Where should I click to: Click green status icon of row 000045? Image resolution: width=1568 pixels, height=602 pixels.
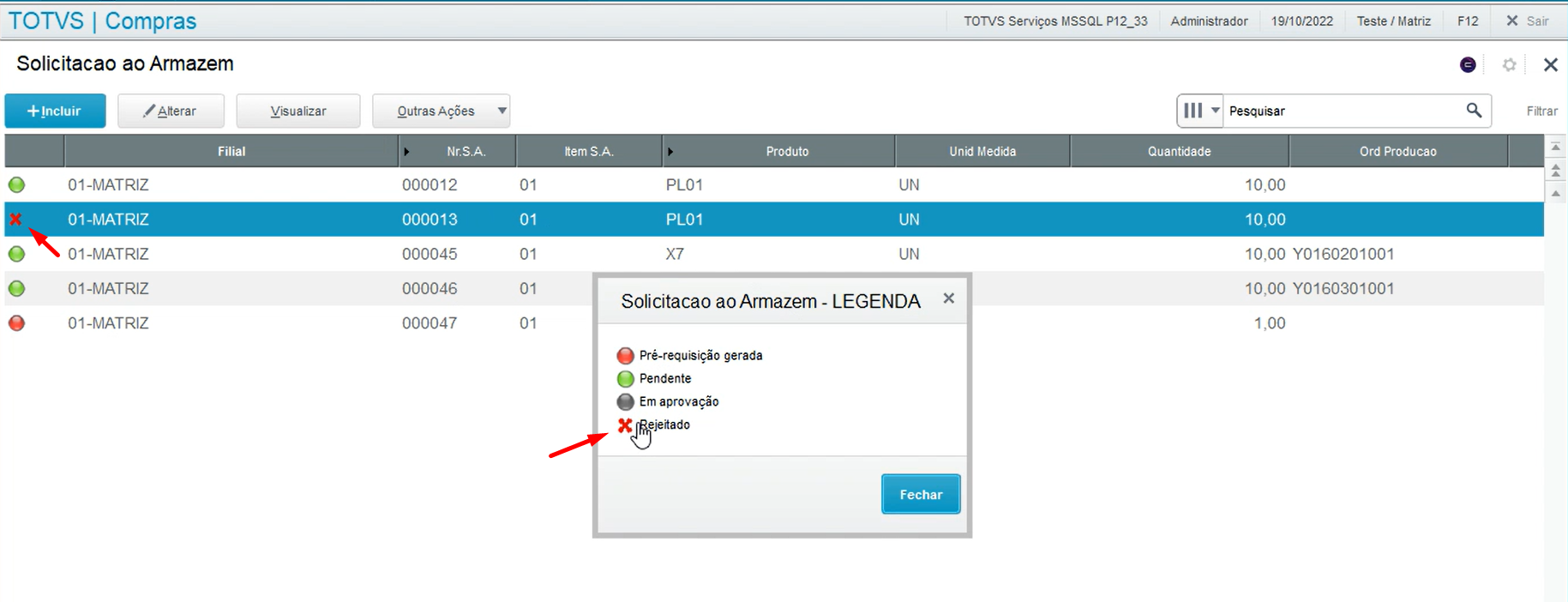pyautogui.click(x=16, y=254)
